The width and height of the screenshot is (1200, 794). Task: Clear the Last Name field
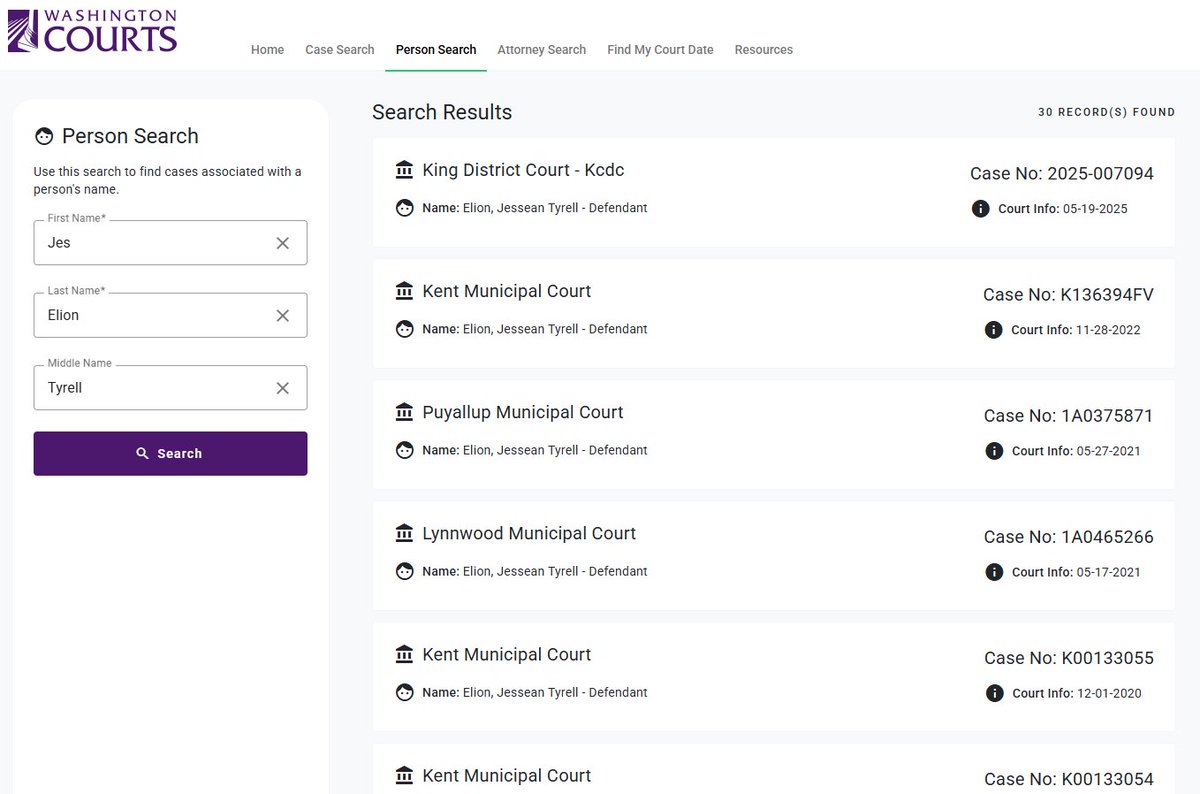tap(283, 315)
